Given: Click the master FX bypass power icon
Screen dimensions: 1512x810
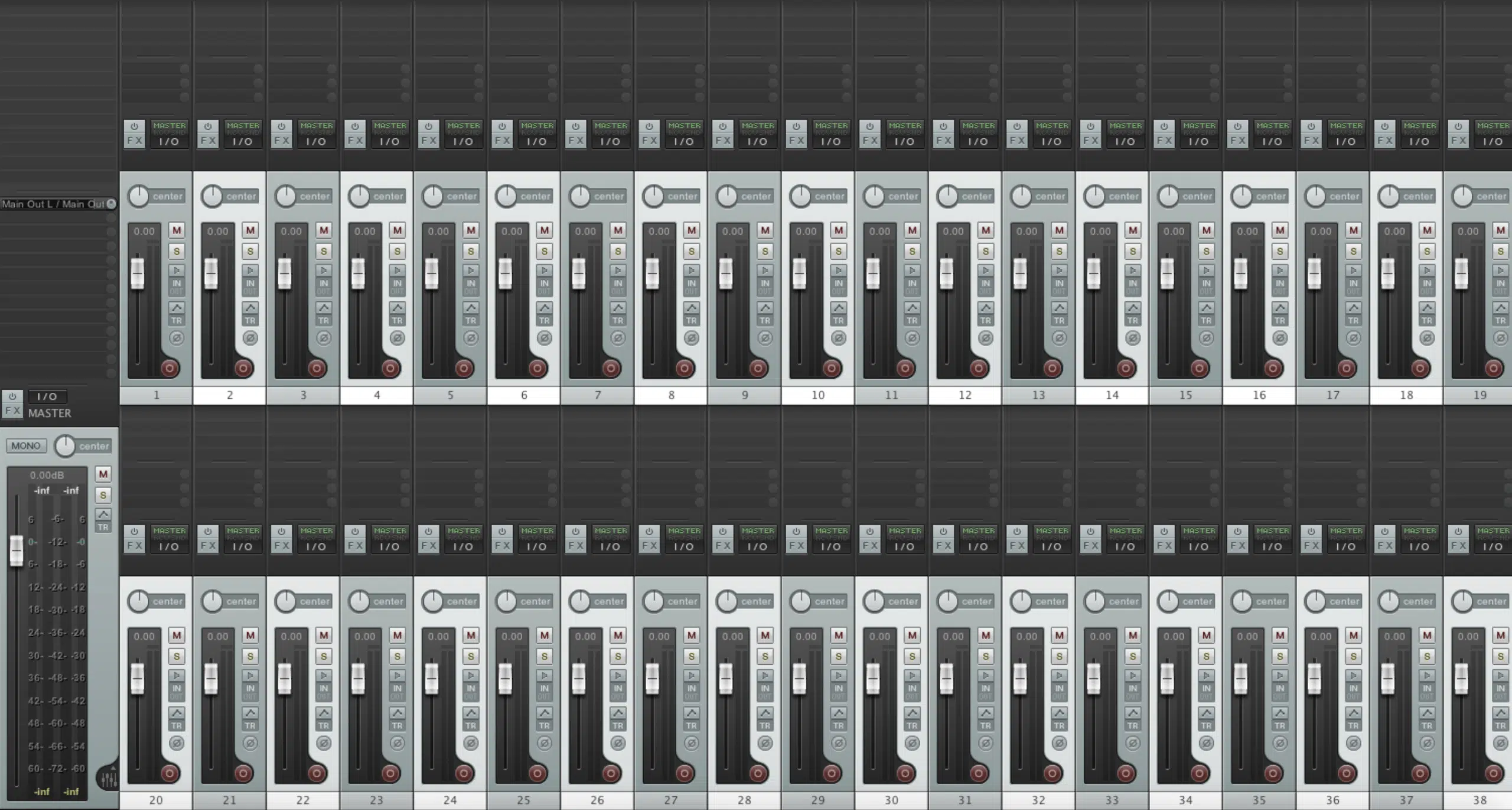Looking at the screenshot, I should point(12,396).
